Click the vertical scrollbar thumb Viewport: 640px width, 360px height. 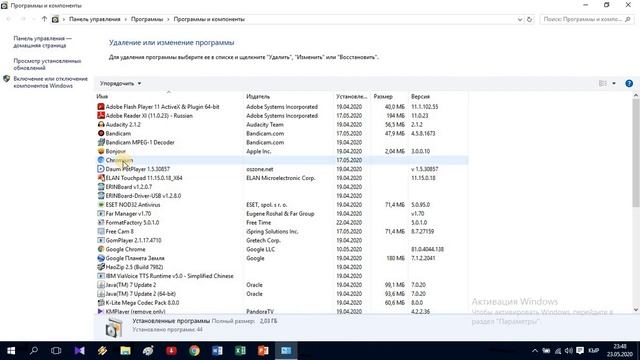[x=636, y=154]
